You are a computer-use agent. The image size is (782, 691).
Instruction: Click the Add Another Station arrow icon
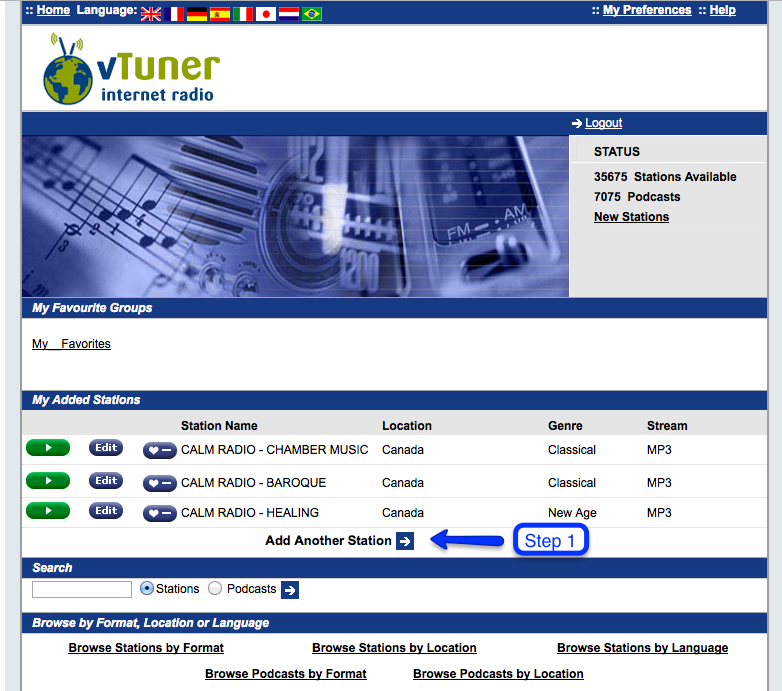[404, 541]
